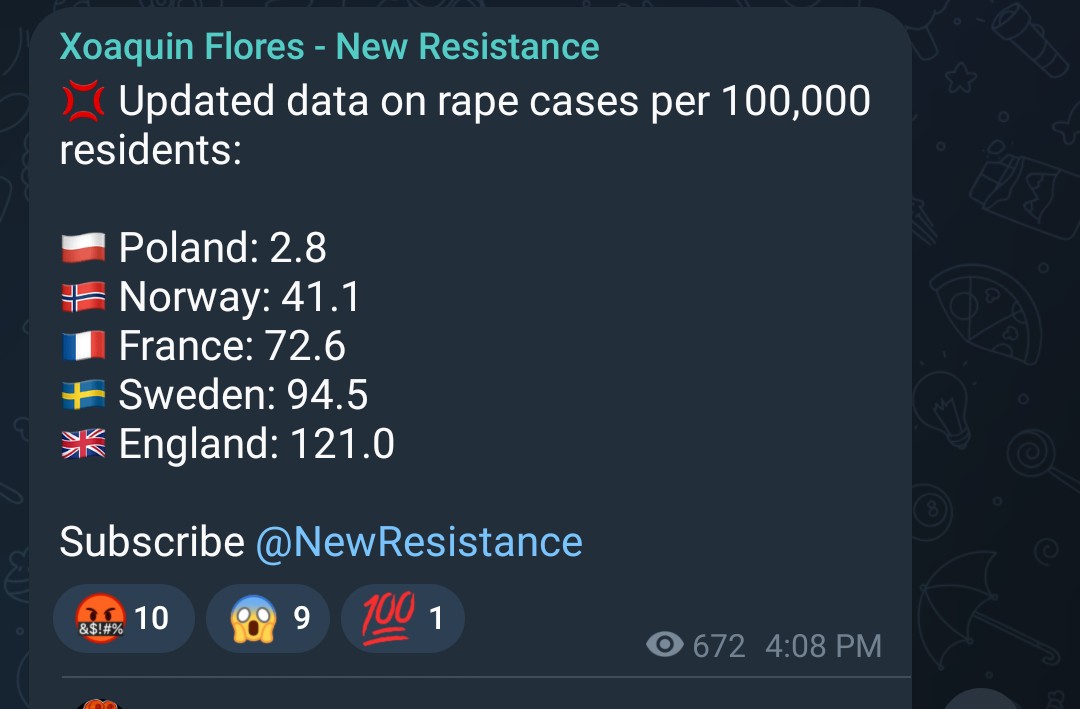Click the eye views icon
The height and width of the screenshot is (709, 1080).
point(665,646)
